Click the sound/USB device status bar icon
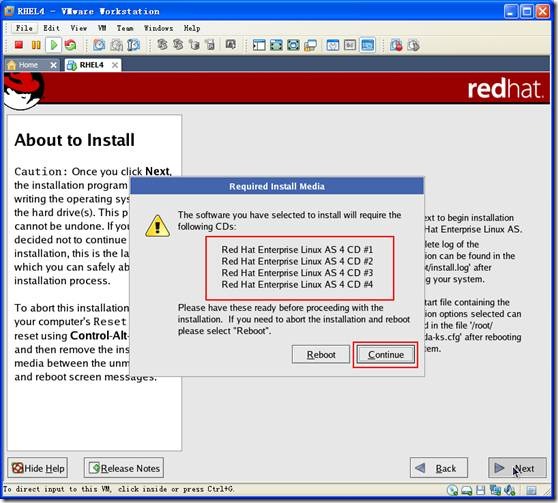 [x=510, y=490]
